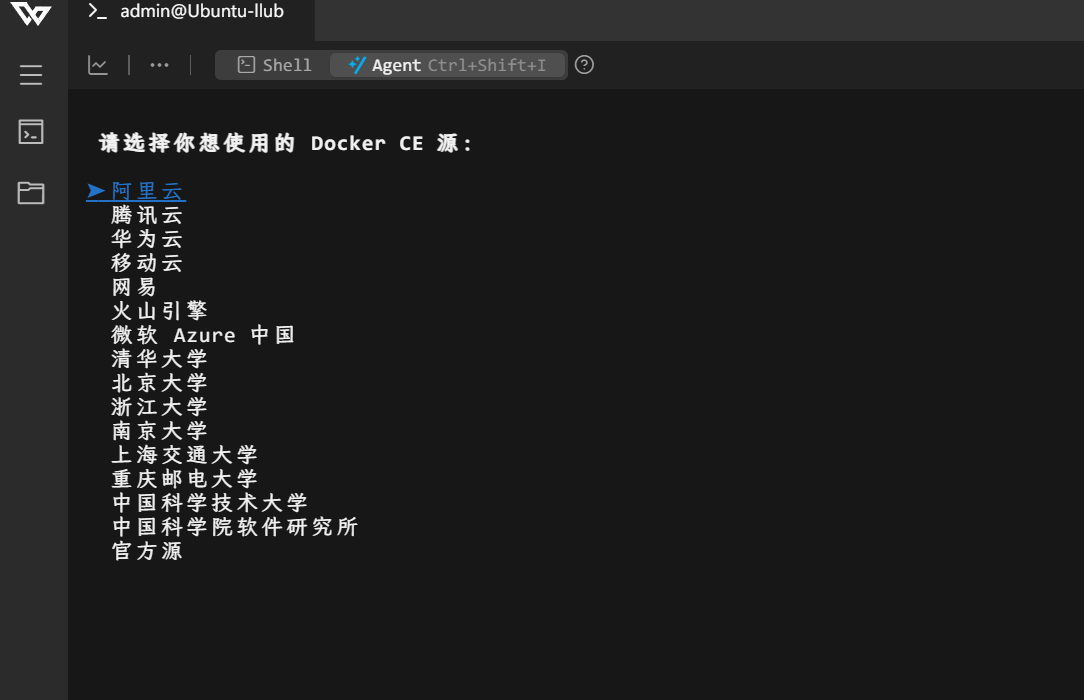
Task: Select the 中国科学院软件研究所 option
Action: (x=234, y=527)
